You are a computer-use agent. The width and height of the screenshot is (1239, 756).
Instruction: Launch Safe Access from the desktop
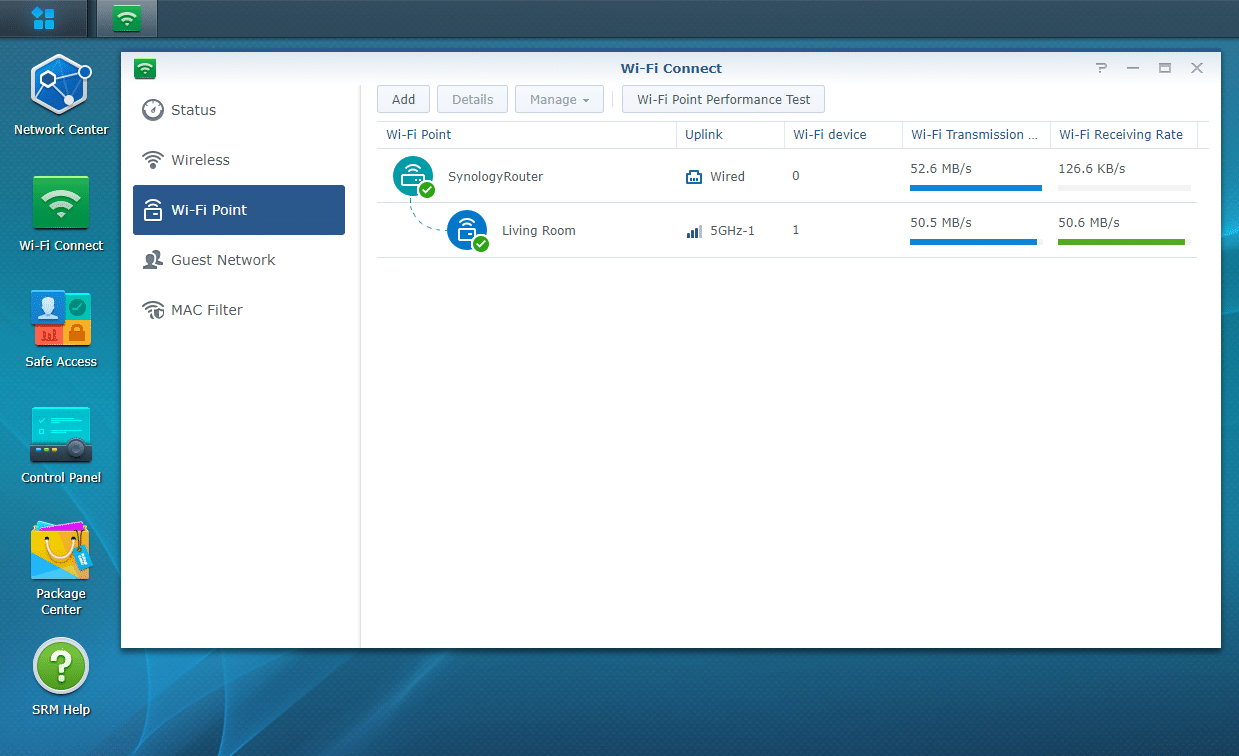[60, 318]
